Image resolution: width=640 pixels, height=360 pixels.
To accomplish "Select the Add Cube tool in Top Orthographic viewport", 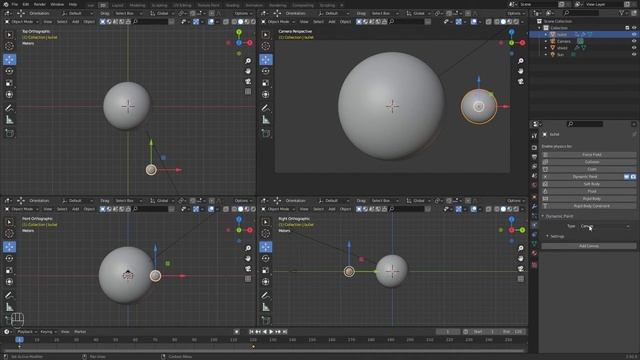I will [x=9, y=133].
